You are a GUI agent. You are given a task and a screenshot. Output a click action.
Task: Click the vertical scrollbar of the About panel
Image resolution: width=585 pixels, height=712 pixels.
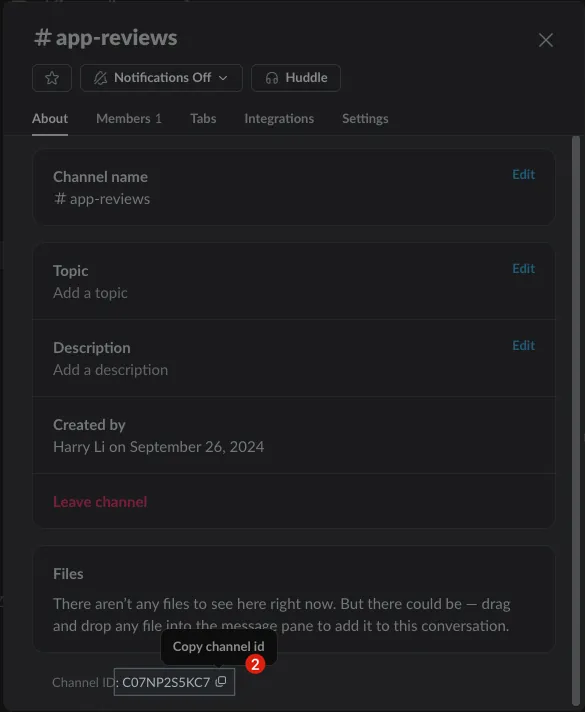(575, 422)
